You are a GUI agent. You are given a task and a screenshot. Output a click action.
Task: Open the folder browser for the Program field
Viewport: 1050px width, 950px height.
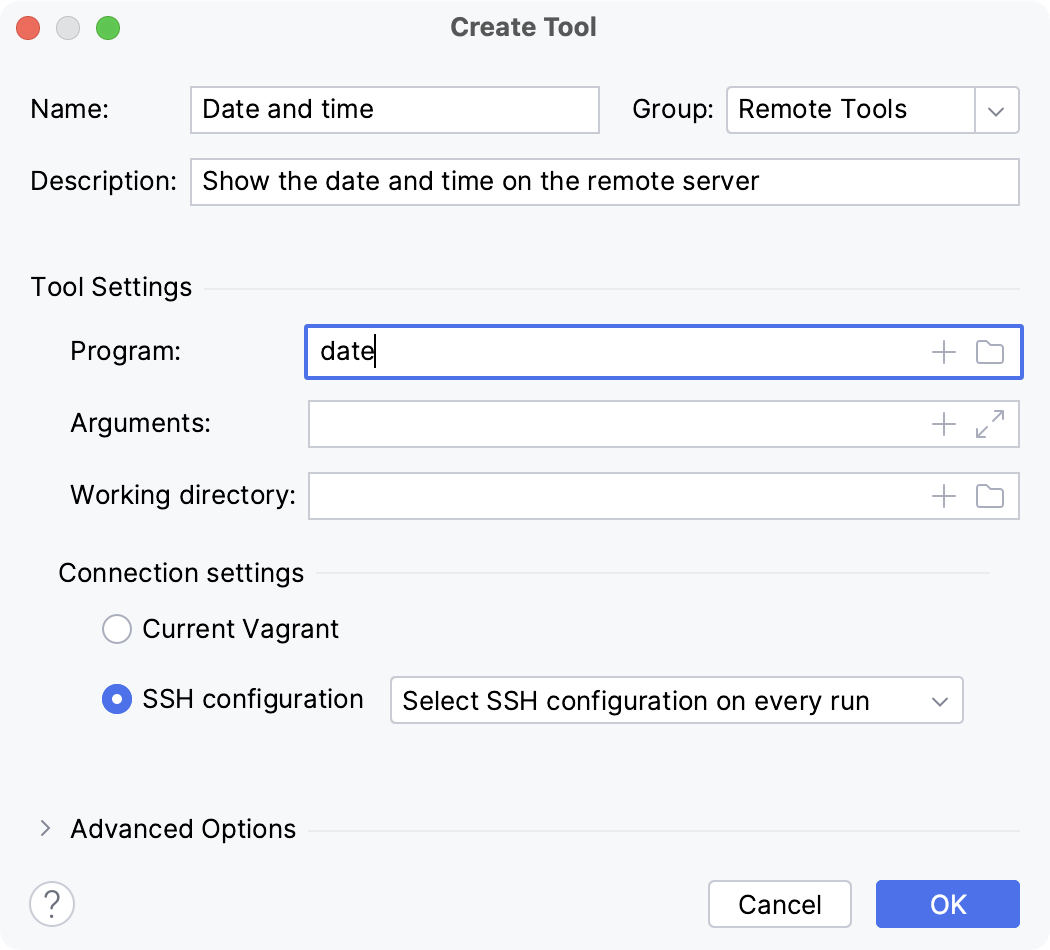[x=990, y=352]
